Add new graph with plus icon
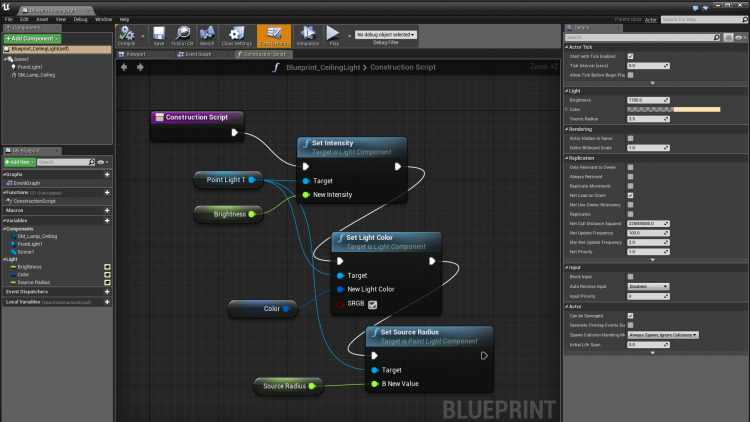 tap(107, 175)
